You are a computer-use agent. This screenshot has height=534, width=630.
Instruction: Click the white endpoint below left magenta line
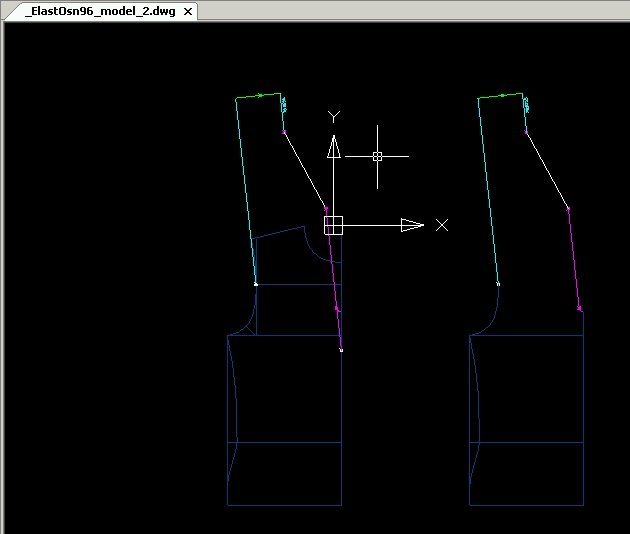pos(342,351)
